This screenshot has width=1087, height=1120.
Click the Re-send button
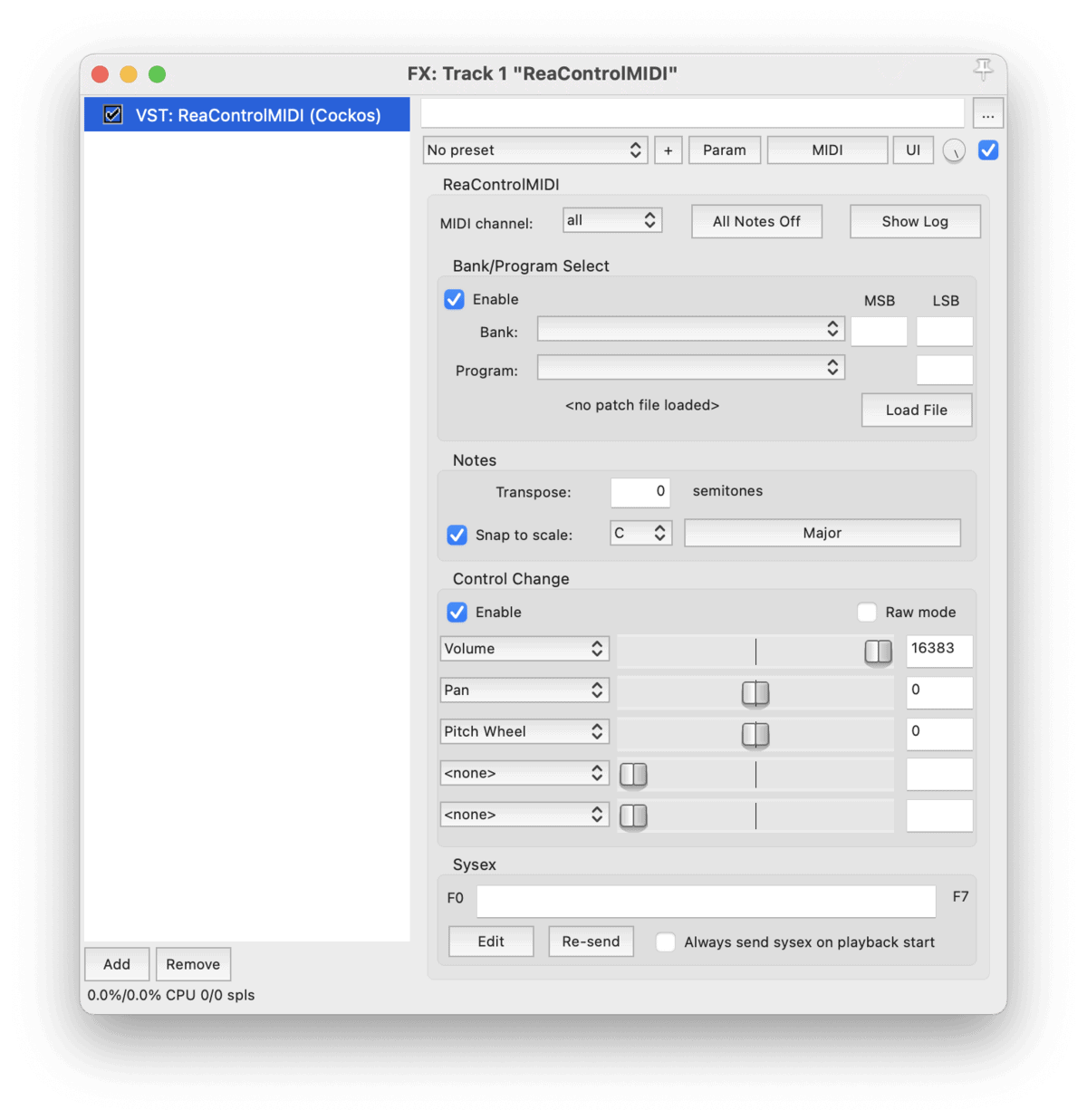click(x=591, y=941)
